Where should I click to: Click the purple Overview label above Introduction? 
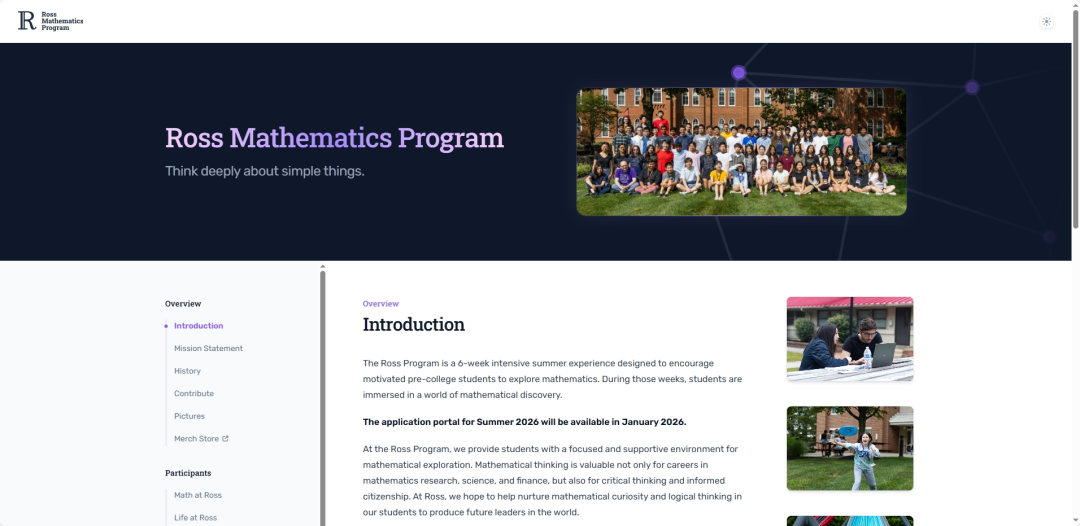pyautogui.click(x=380, y=304)
